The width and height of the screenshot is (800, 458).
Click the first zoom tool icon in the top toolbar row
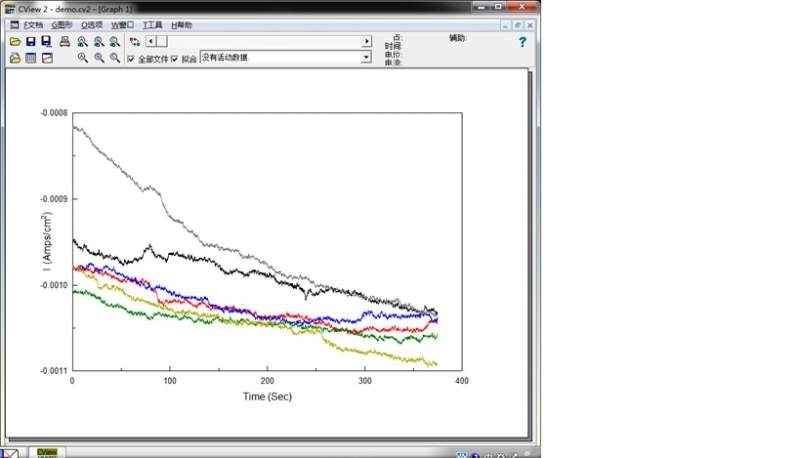coord(82,42)
